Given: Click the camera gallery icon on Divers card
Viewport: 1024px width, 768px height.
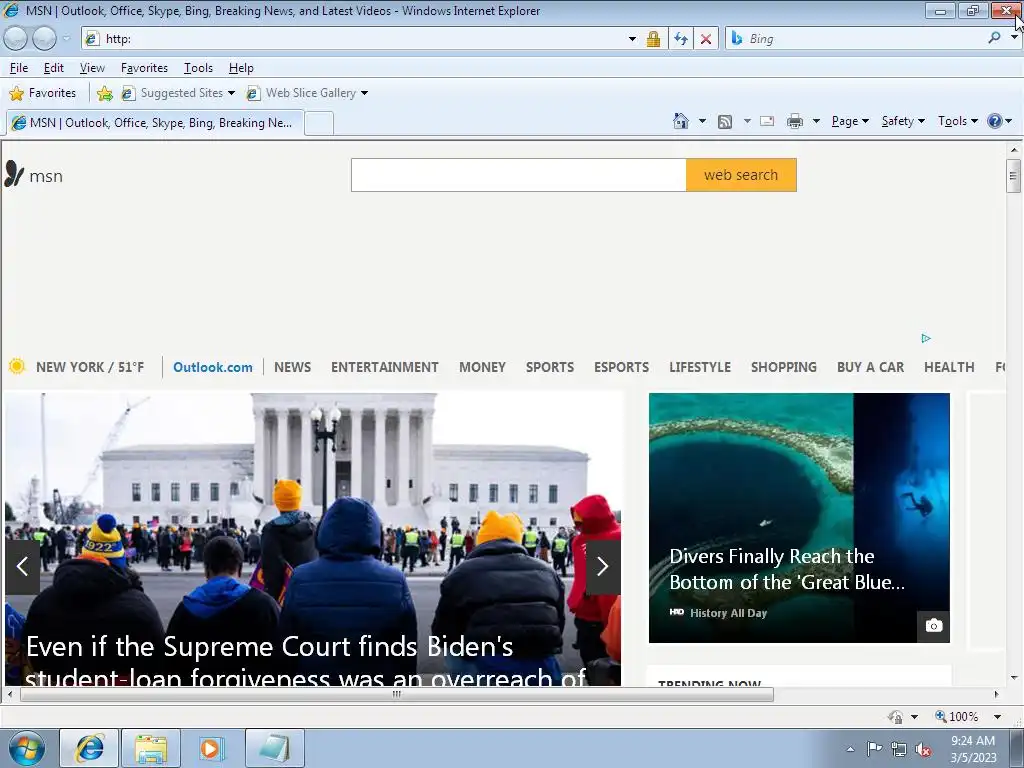Looking at the screenshot, I should point(934,626).
